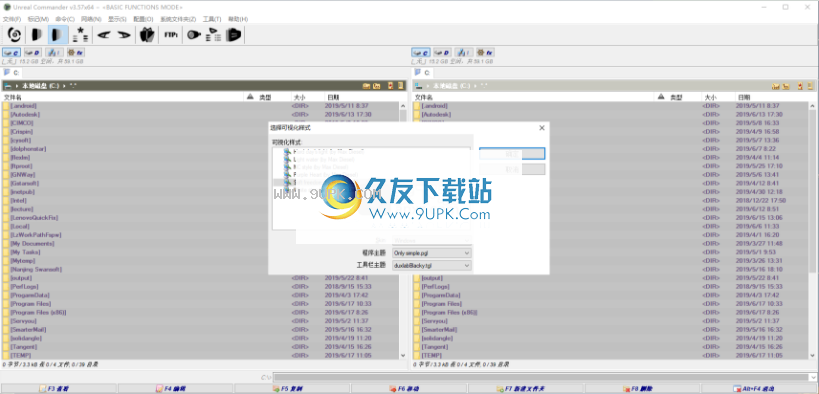Select drive C in right panel
The width and height of the screenshot is (819, 394).
421,53
